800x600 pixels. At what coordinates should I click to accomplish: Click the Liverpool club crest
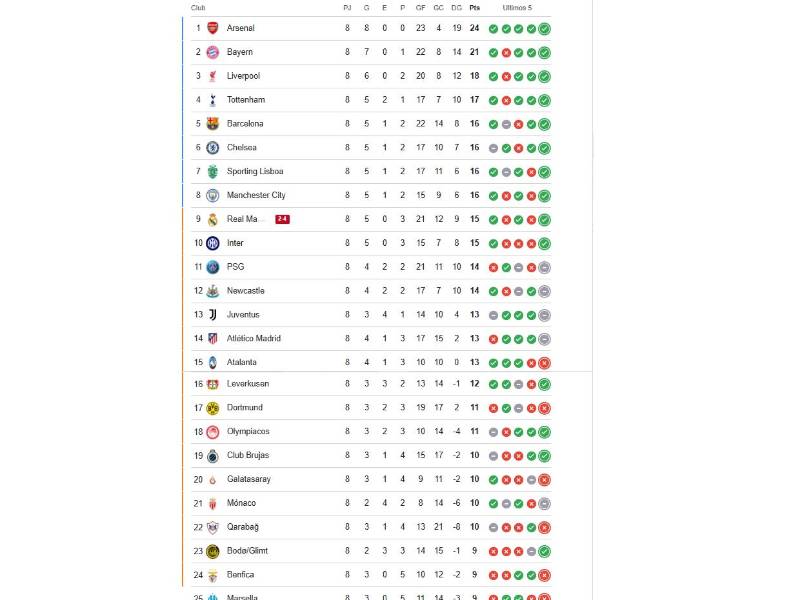[x=213, y=76]
